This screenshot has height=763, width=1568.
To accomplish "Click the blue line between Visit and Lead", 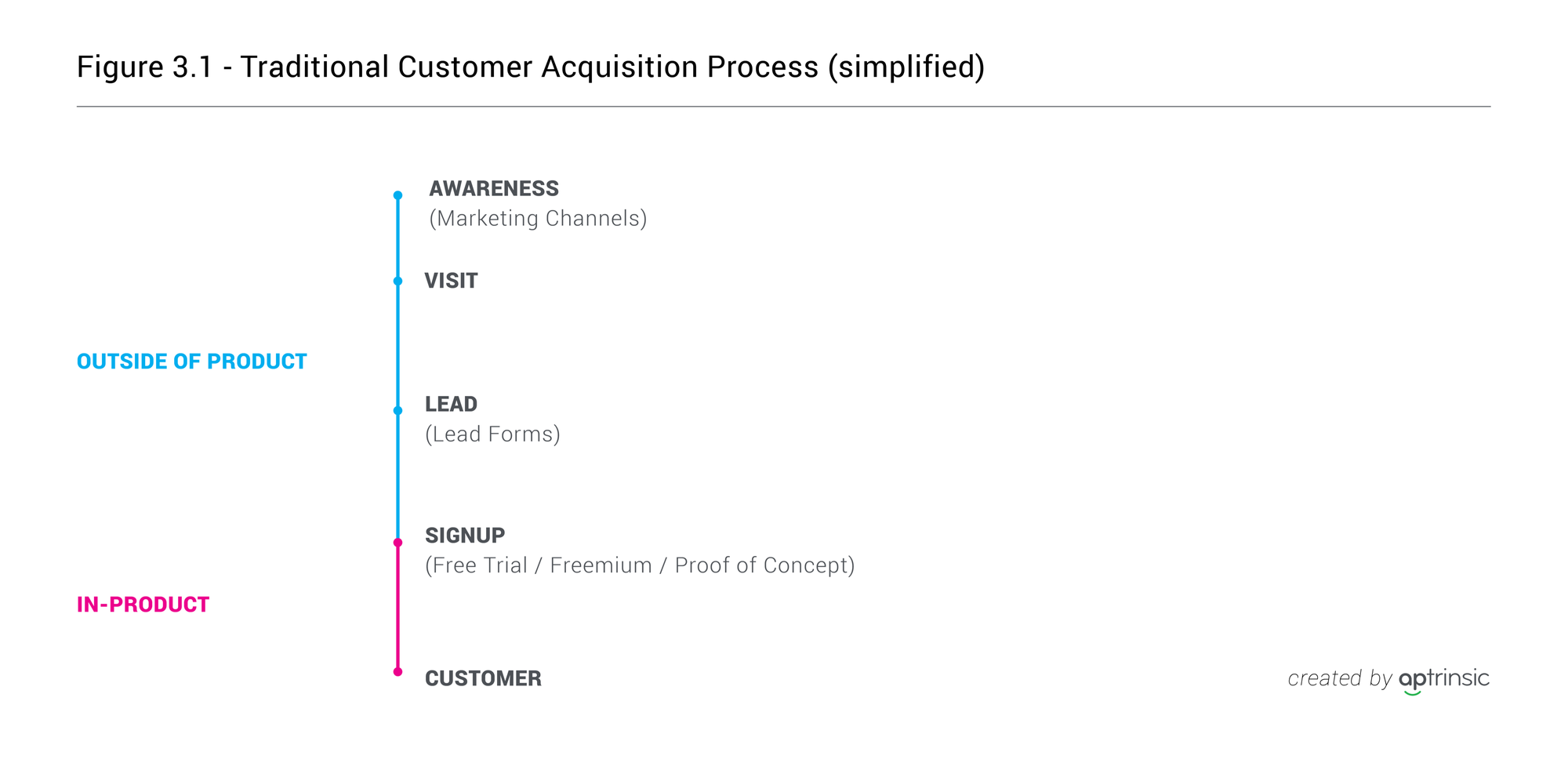I will point(397,346).
